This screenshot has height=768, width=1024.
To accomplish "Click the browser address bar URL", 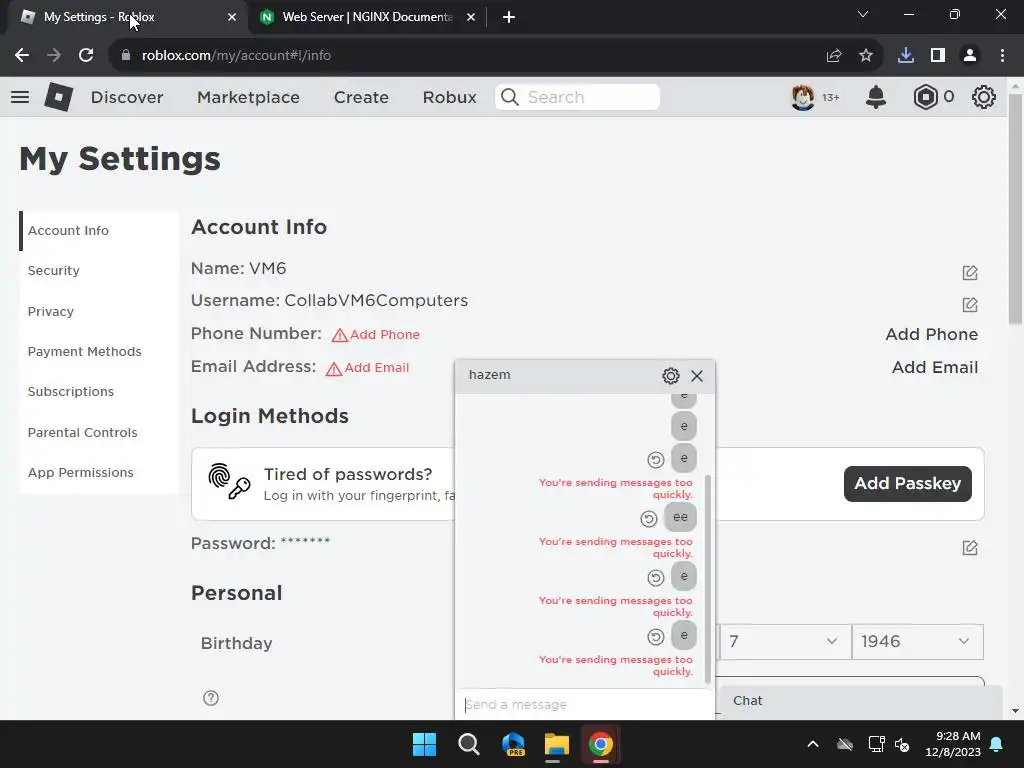I will tap(236, 56).
